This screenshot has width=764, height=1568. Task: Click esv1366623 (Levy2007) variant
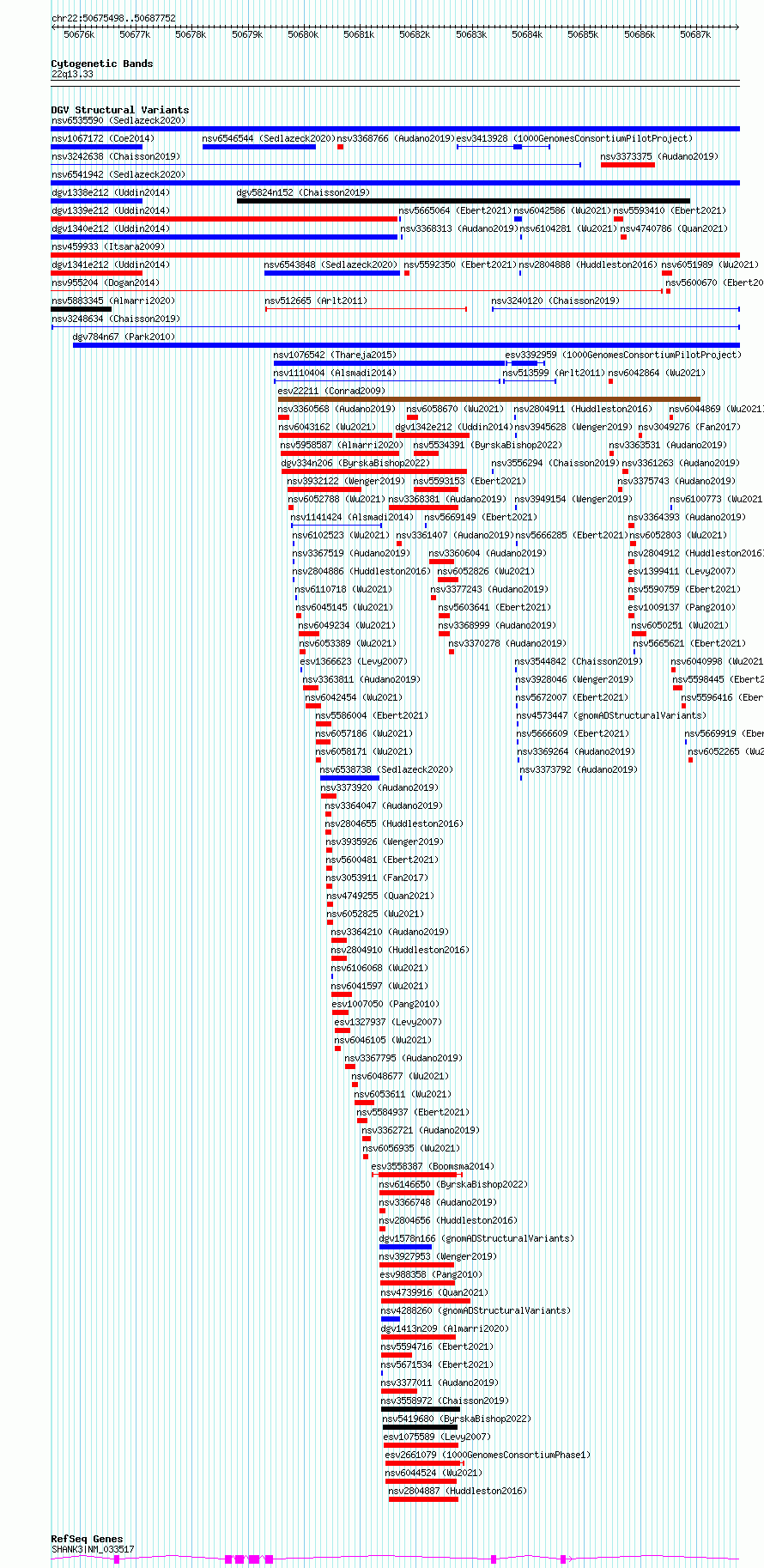tap(354, 661)
